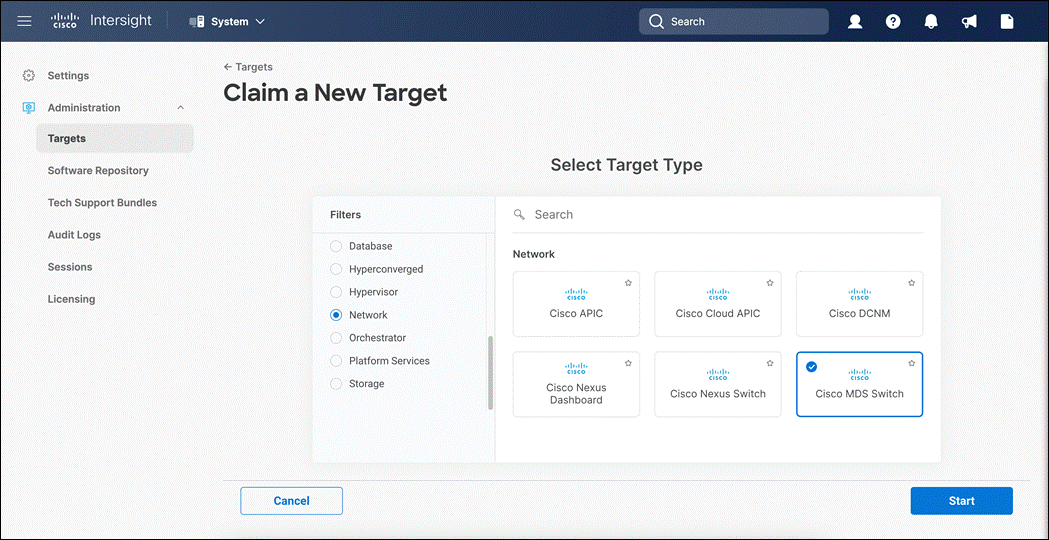Open Licensing in the sidebar
This screenshot has height=540, width=1049.
[72, 299]
